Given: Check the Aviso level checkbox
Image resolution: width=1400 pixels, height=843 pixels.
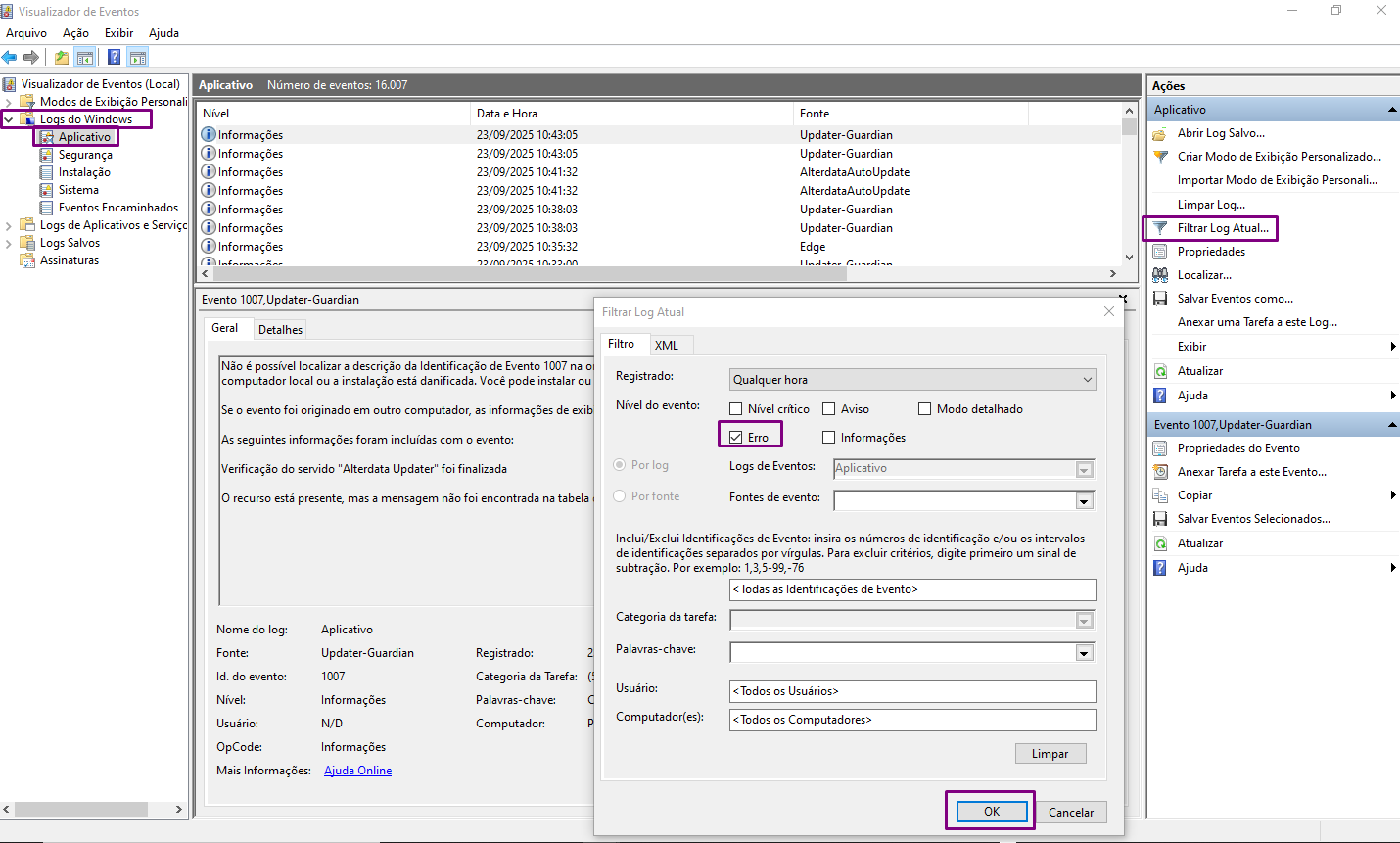Looking at the screenshot, I should point(829,409).
